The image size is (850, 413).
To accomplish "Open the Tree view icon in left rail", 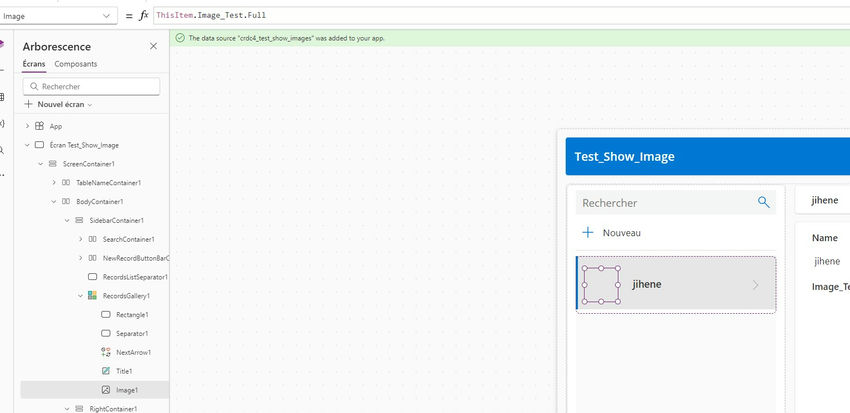I will pyautogui.click(x=2, y=44).
